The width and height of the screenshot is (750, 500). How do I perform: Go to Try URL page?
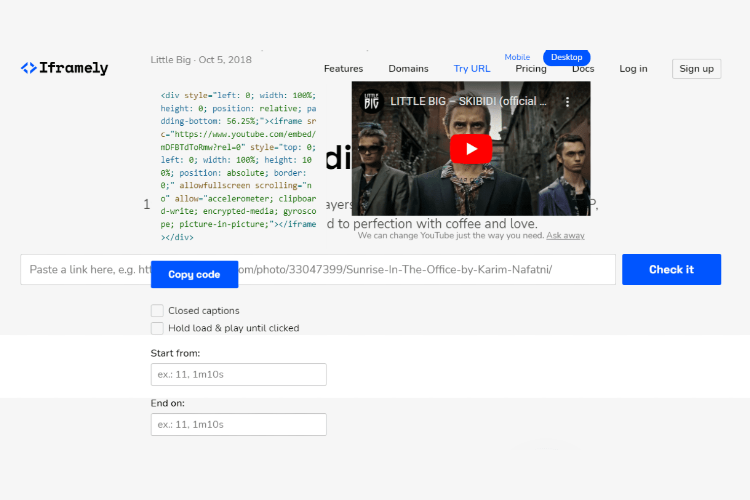[x=472, y=68]
